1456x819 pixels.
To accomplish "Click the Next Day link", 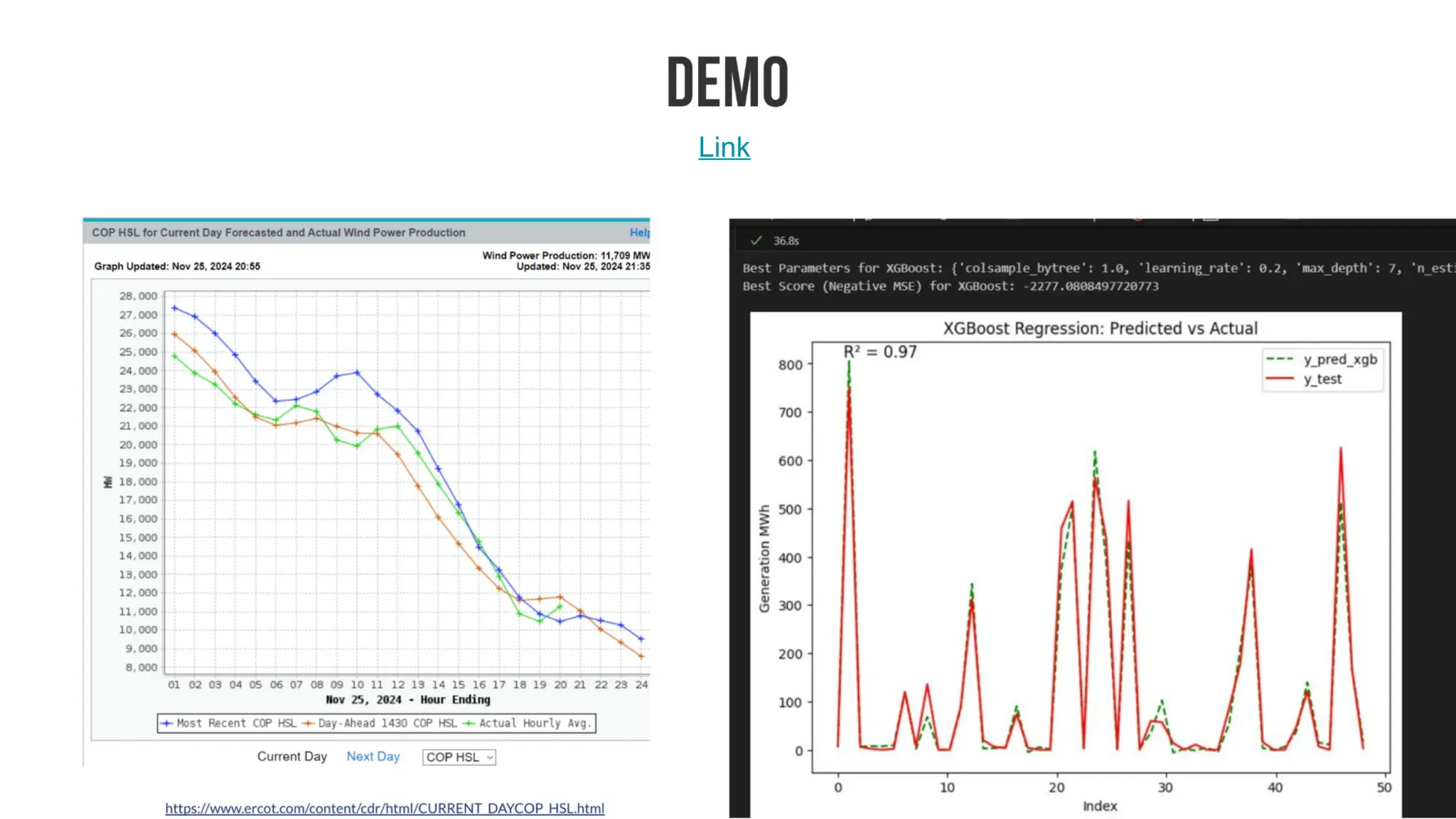I will click(373, 756).
